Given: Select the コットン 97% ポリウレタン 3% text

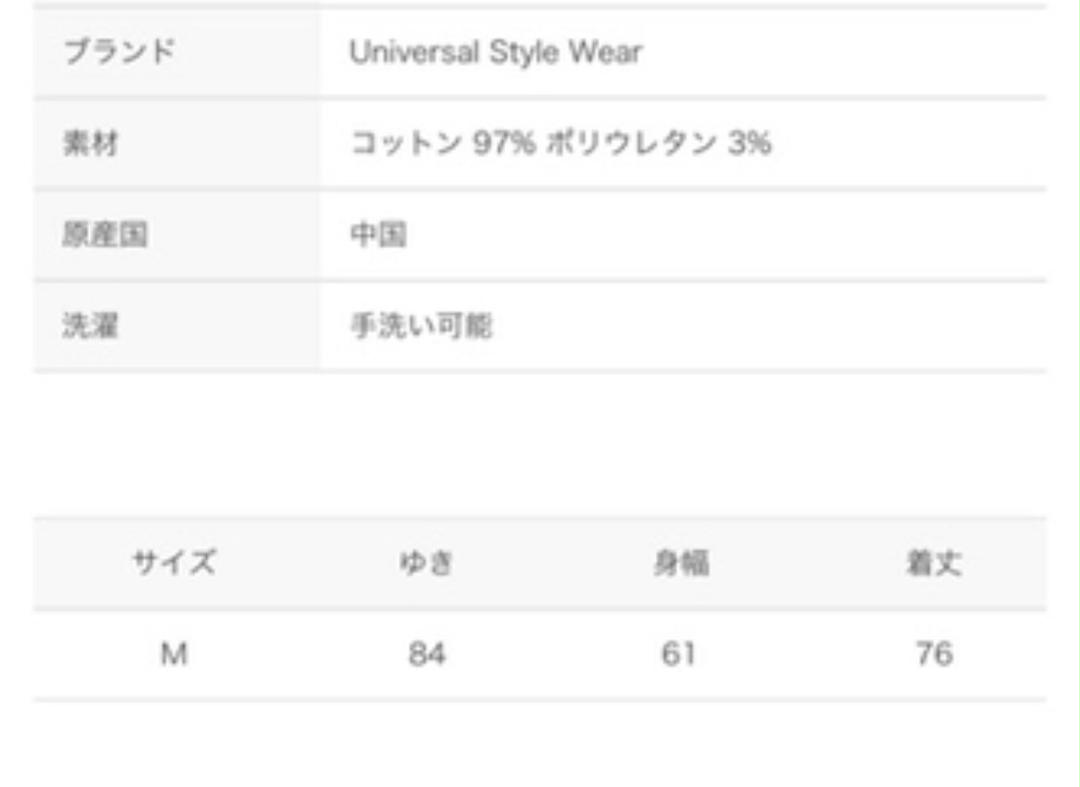Looking at the screenshot, I should [561, 143].
